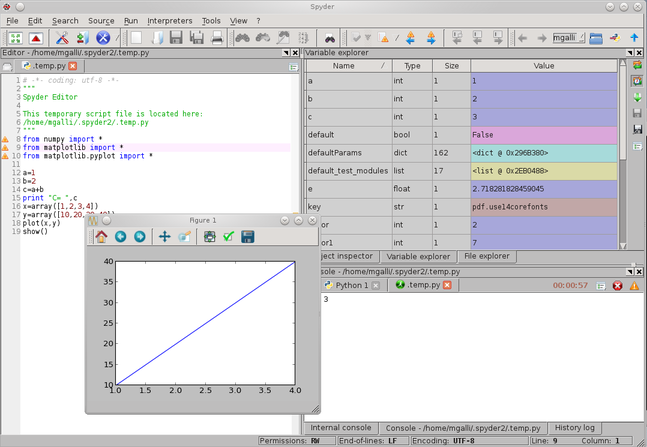Click the blue round tools icon
647x447 pixels.
(x=103, y=38)
